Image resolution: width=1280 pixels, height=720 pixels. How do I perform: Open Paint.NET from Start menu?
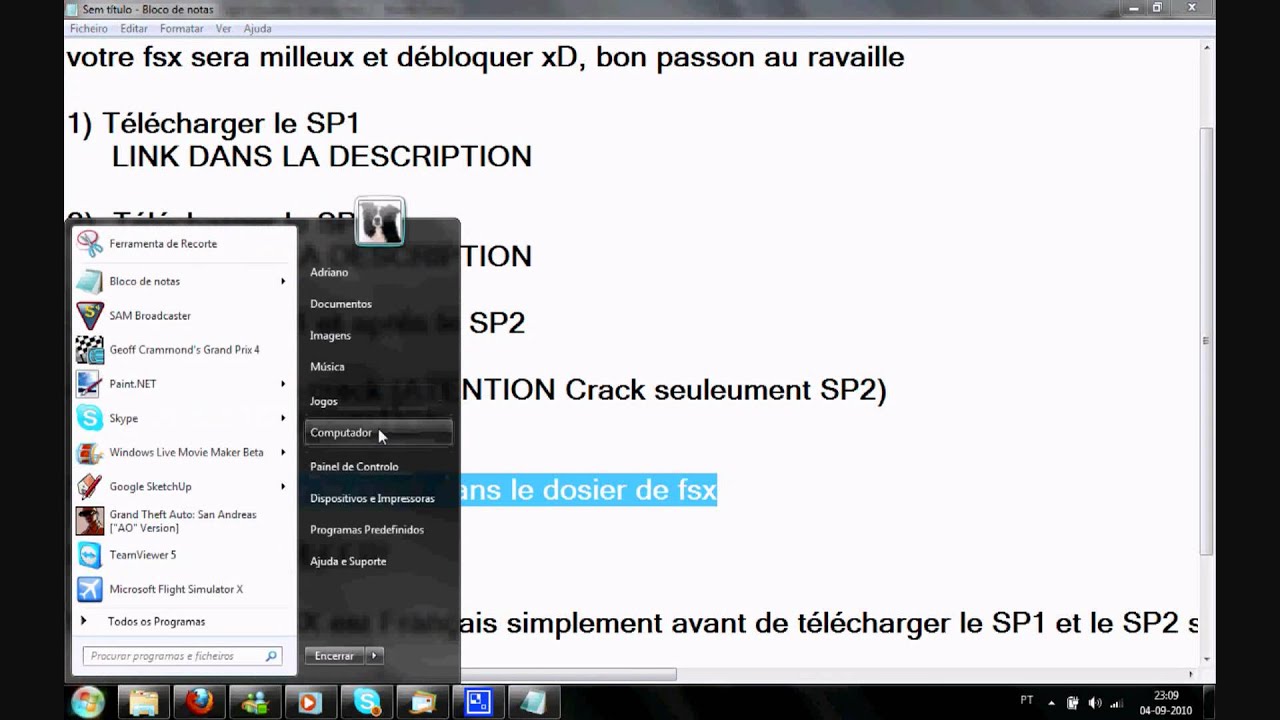coord(185,384)
